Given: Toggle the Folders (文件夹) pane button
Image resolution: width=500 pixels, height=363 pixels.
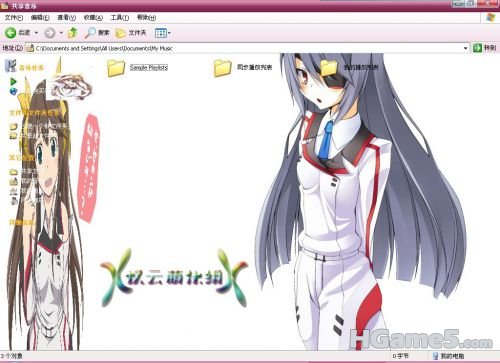Looking at the screenshot, I should tap(131, 33).
